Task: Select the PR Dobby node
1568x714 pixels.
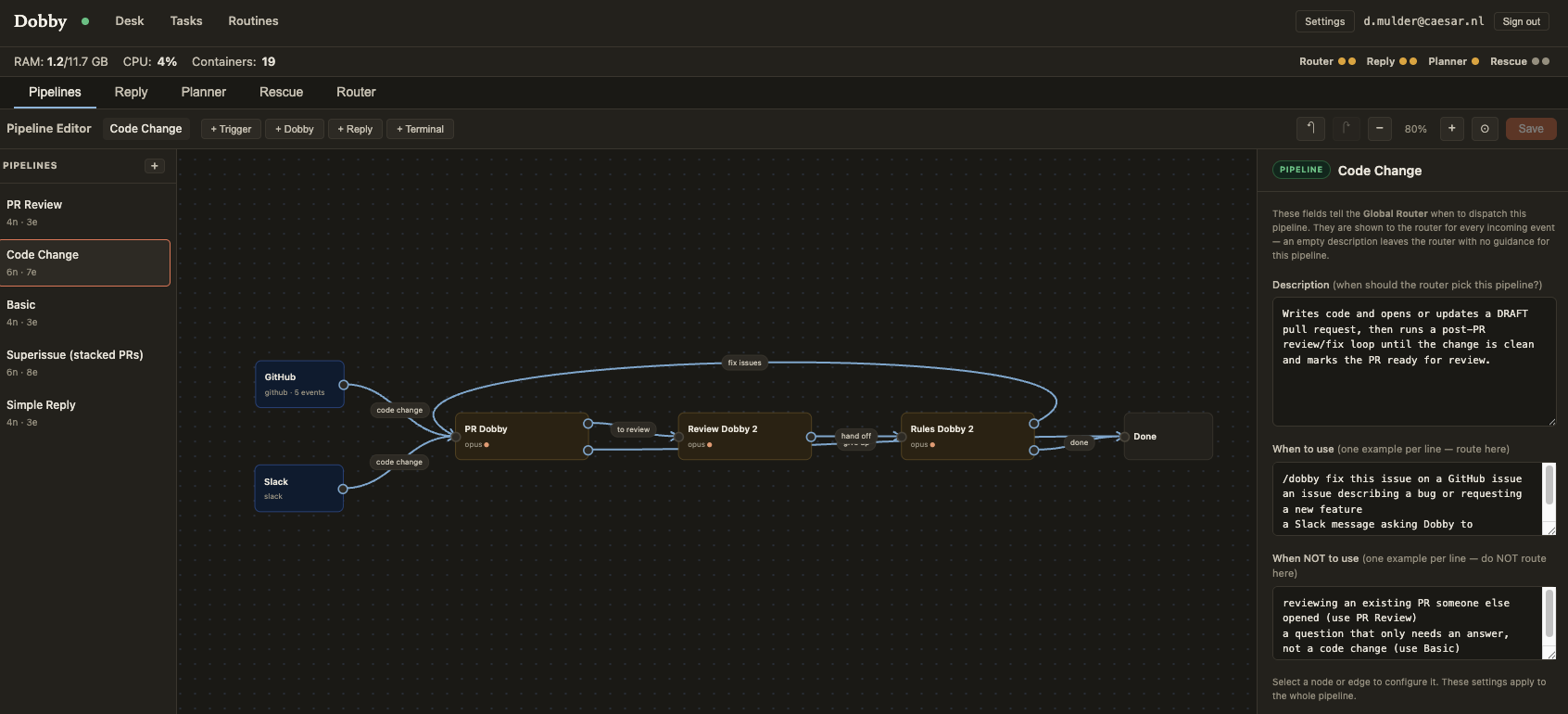Action: pos(522,436)
